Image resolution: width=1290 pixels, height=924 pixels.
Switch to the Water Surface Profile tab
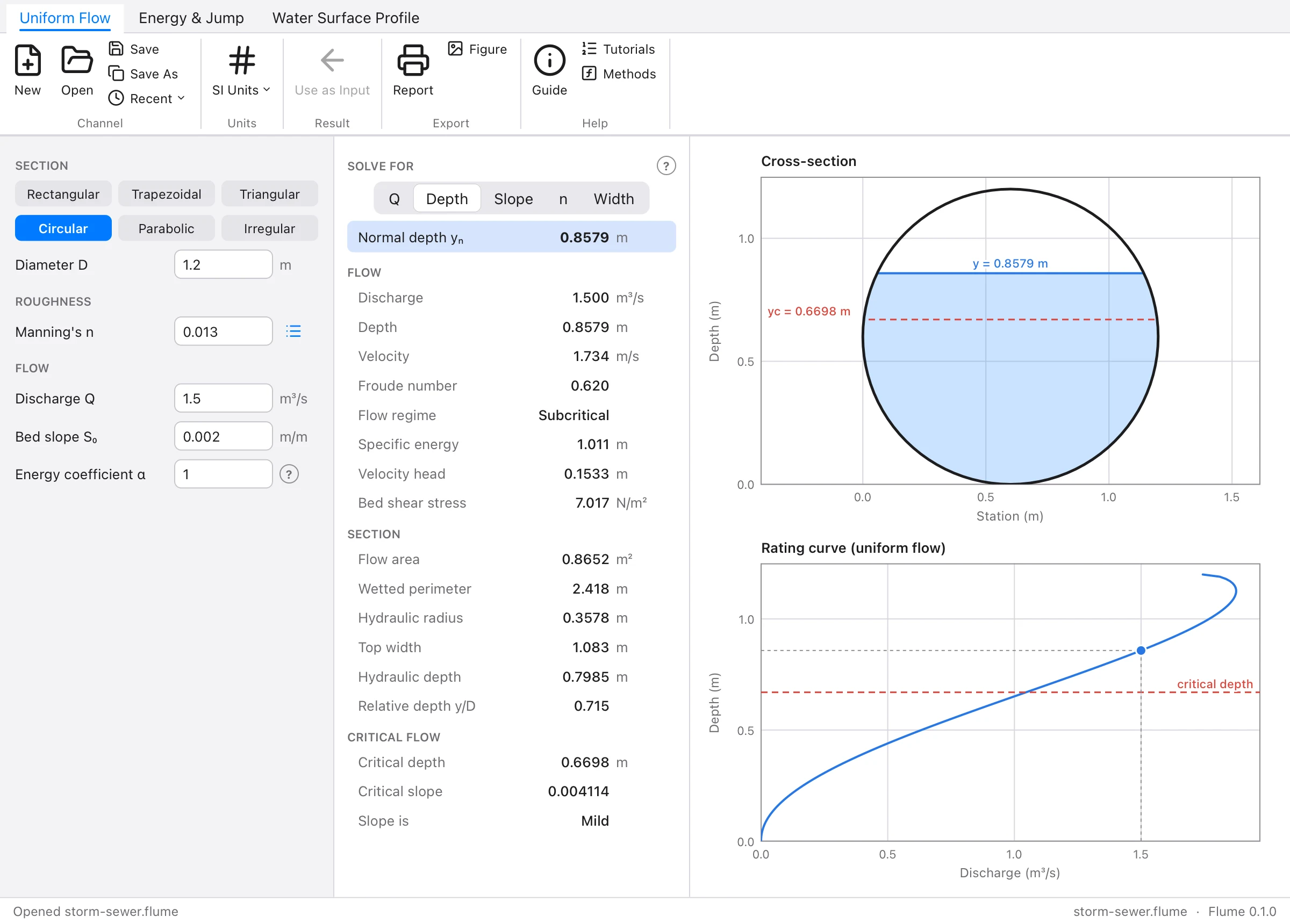tap(346, 18)
